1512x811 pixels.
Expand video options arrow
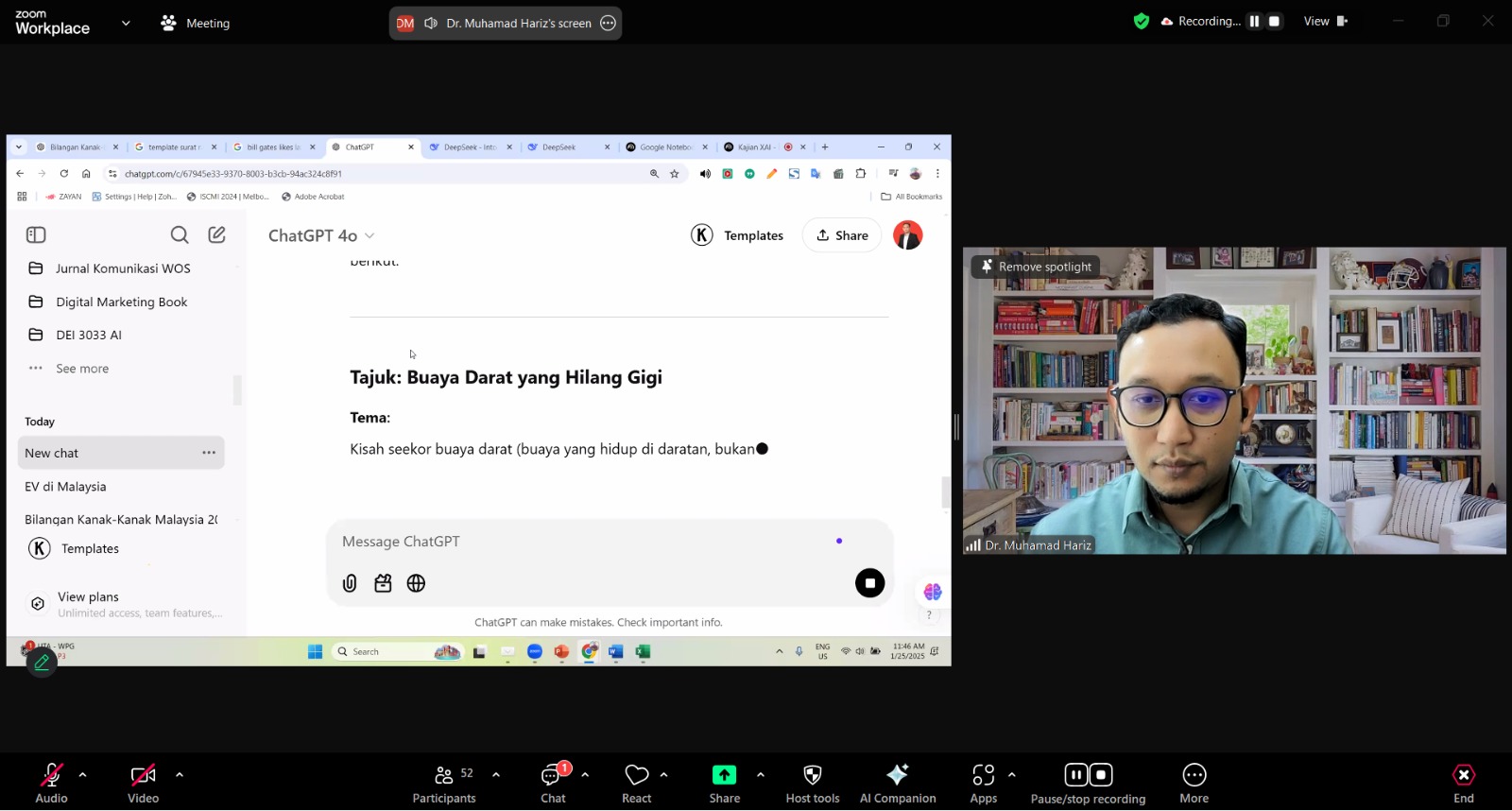[x=180, y=775]
